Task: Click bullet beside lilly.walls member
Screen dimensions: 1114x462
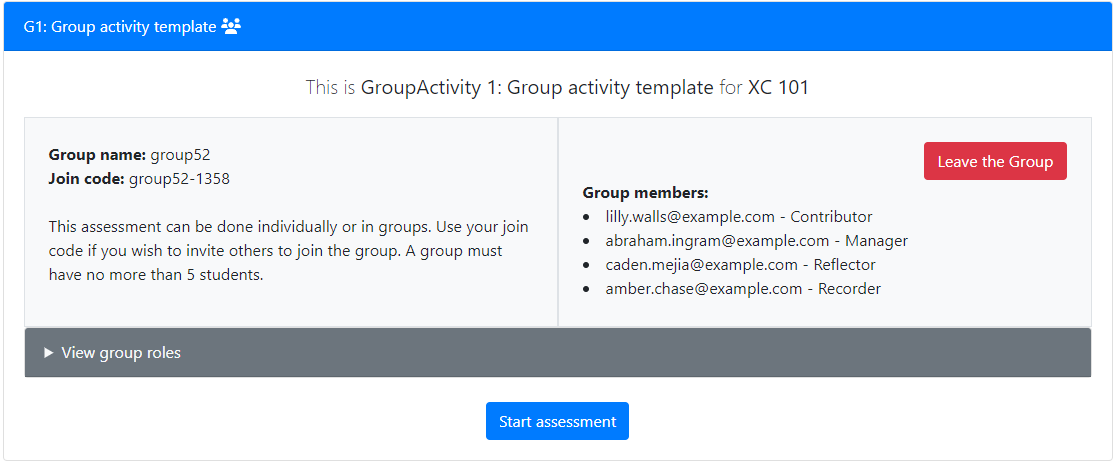Action: [x=586, y=217]
